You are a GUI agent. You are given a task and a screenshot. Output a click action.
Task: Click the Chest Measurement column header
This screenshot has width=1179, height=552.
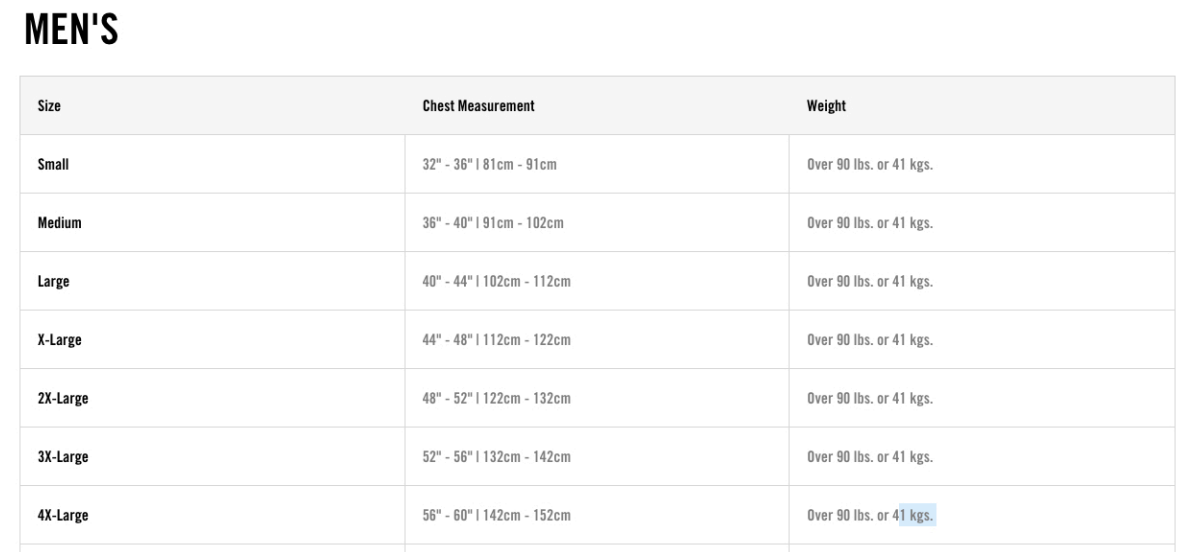(478, 106)
